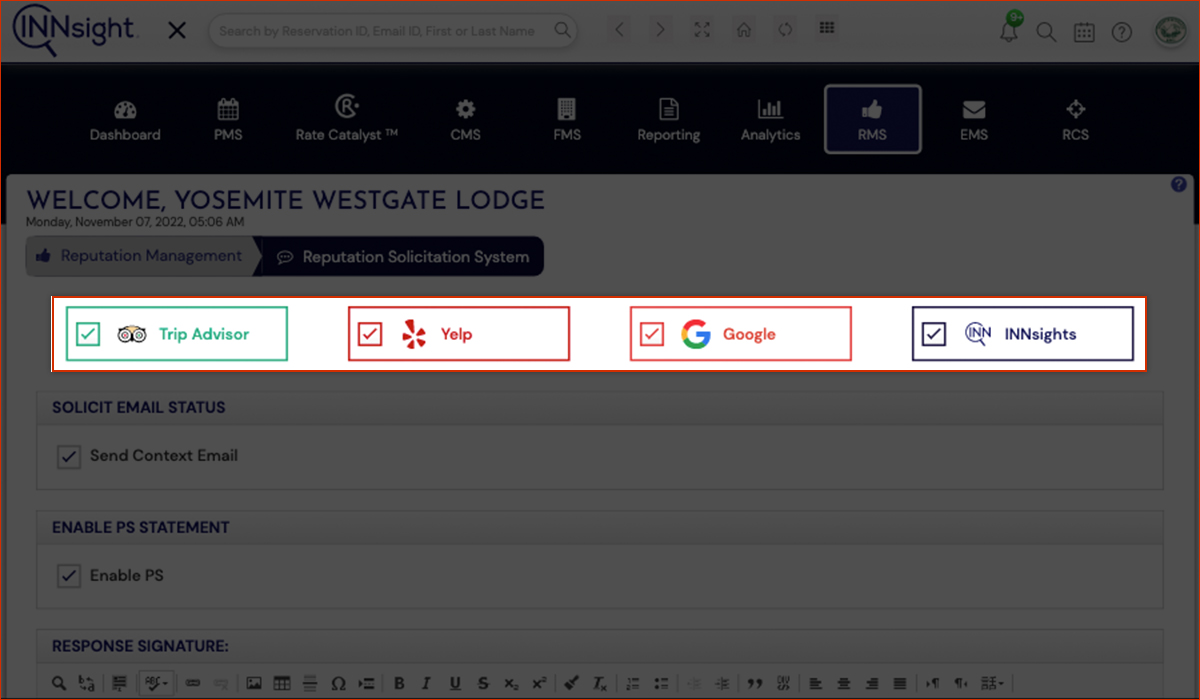Image resolution: width=1200 pixels, height=700 pixels.
Task: Click the editor Find icon
Action: point(59,684)
